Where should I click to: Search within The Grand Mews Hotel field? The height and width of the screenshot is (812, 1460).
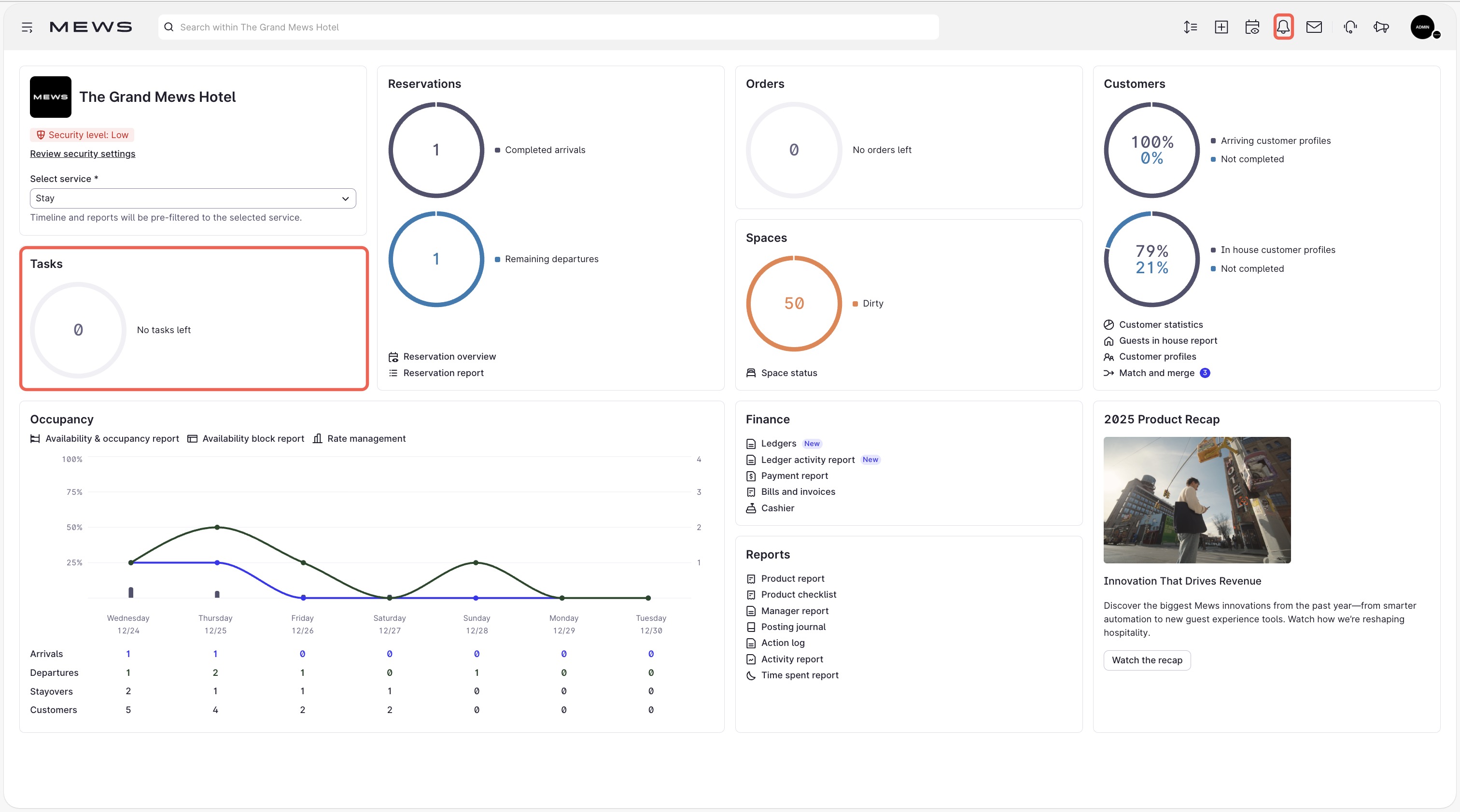[x=548, y=27]
